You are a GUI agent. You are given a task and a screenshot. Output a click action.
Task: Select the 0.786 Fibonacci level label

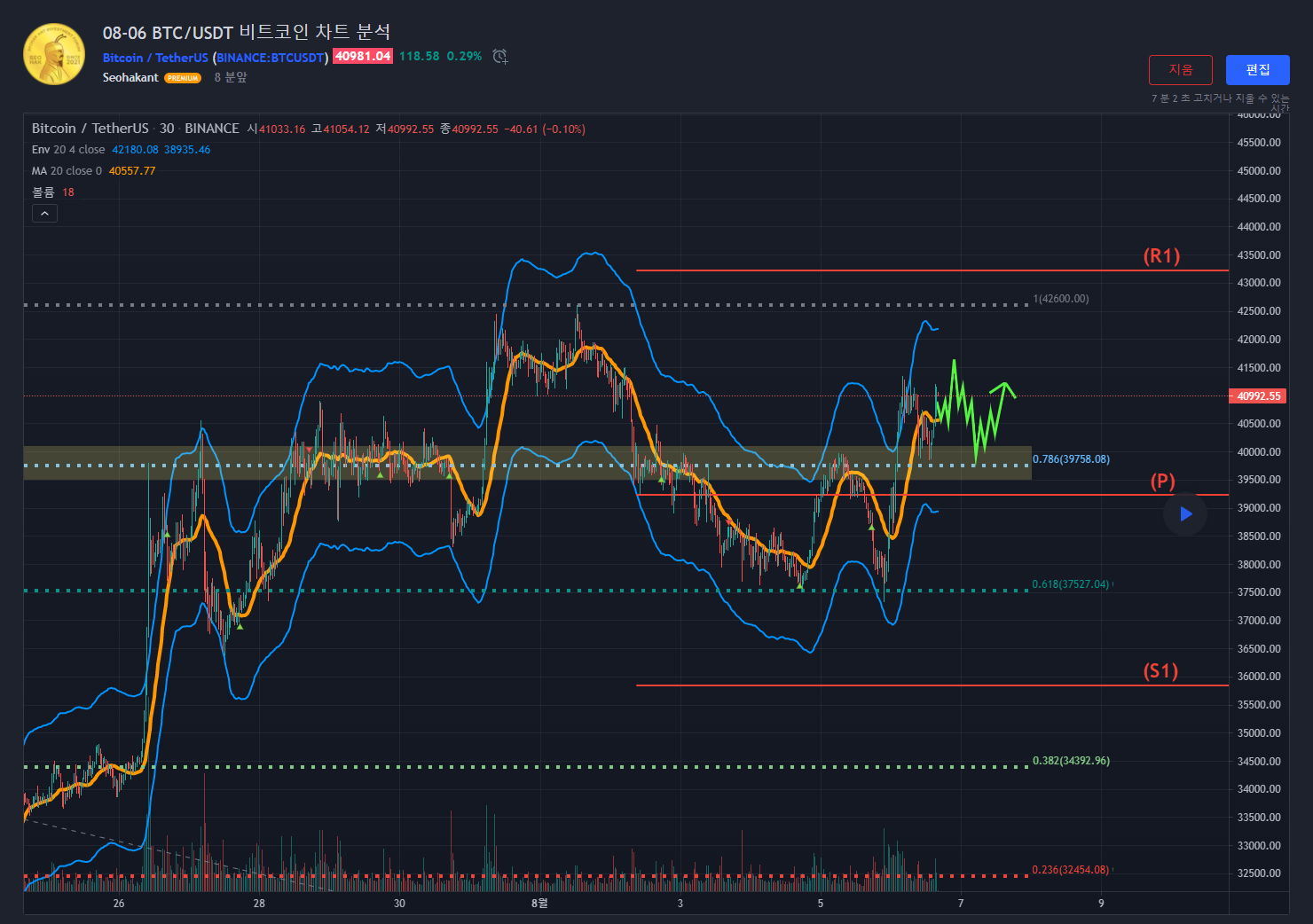[1071, 459]
